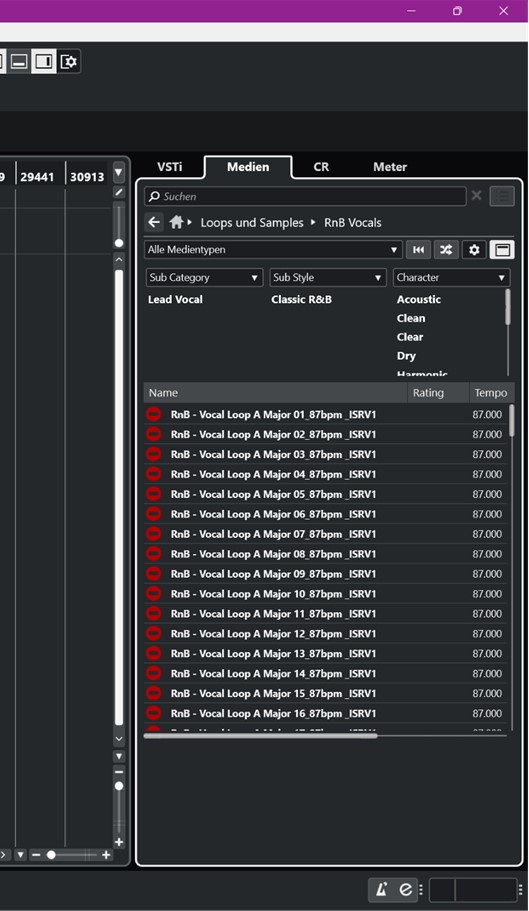The width and height of the screenshot is (529, 911).
Task: Select Vocal Loop A Major 05_87bpm file
Action: 325,494
